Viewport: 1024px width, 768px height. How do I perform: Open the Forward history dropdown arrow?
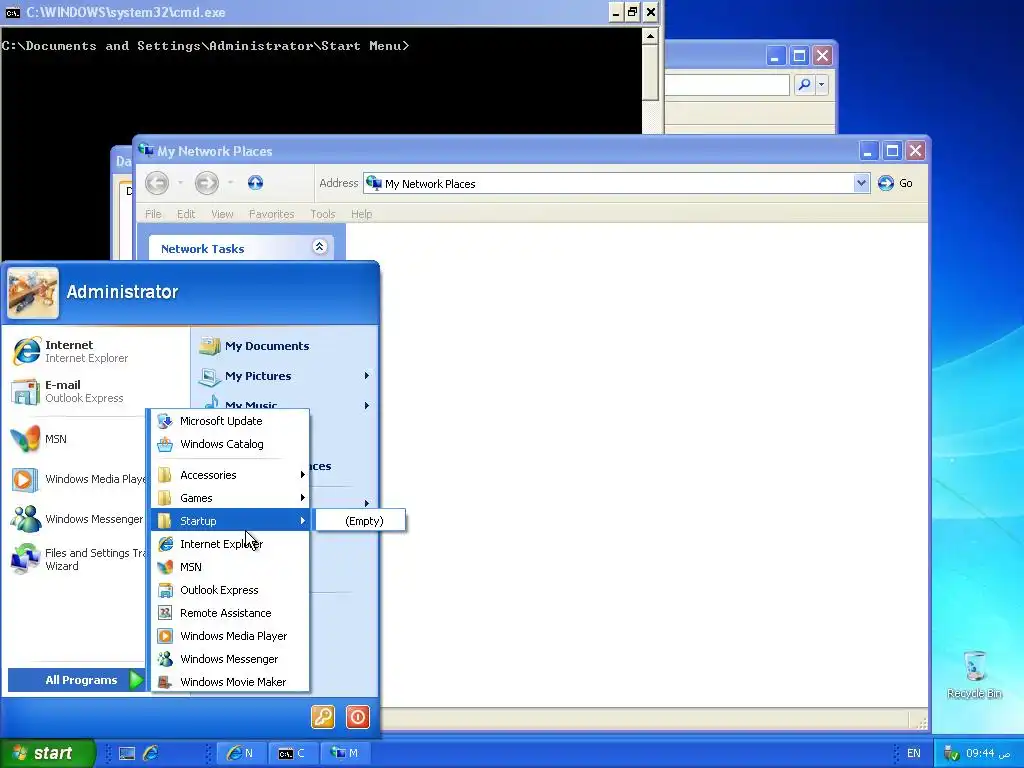tap(231, 183)
